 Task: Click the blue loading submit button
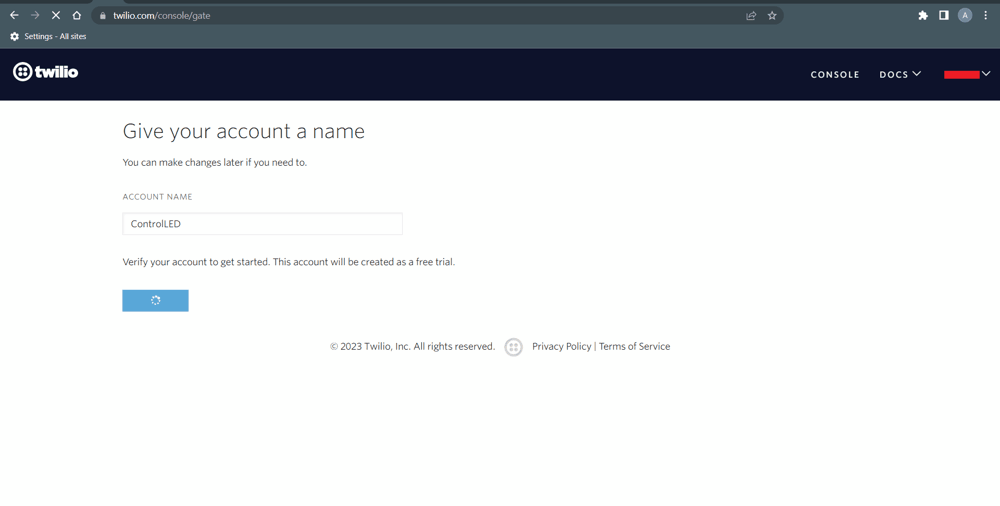pos(155,301)
